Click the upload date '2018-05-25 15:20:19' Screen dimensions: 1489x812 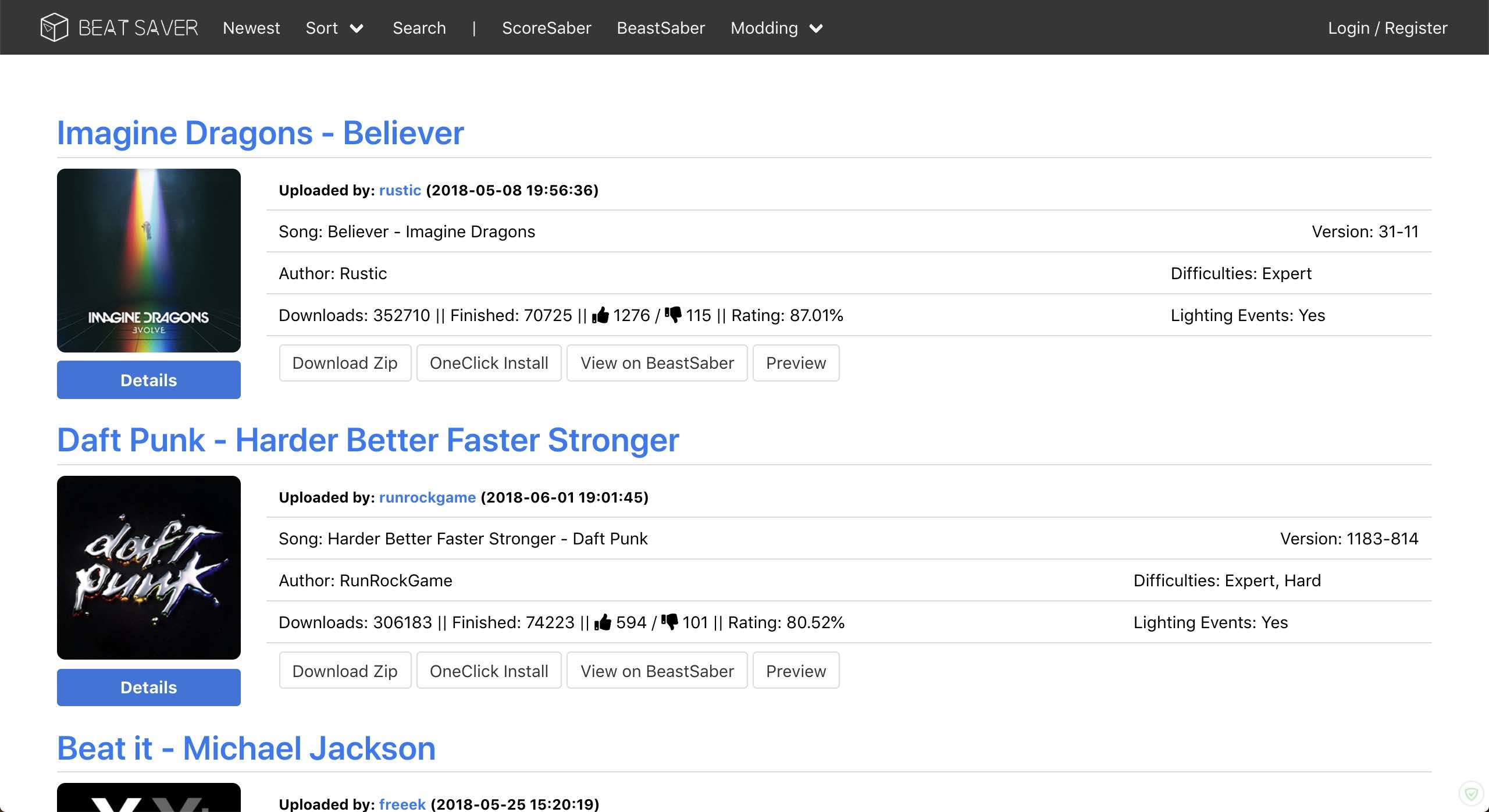coord(515,804)
